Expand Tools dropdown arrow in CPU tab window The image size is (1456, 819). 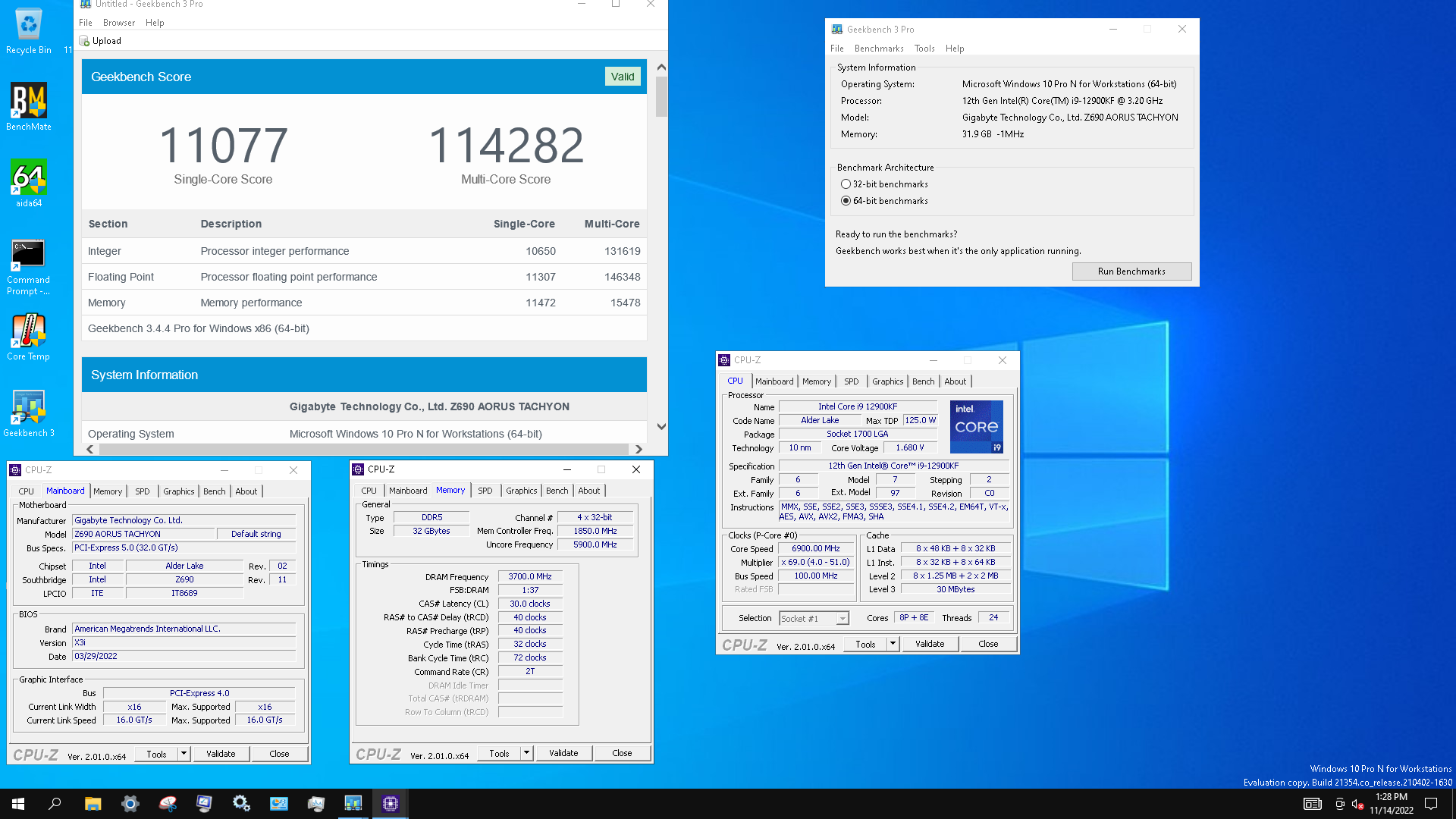click(x=893, y=644)
